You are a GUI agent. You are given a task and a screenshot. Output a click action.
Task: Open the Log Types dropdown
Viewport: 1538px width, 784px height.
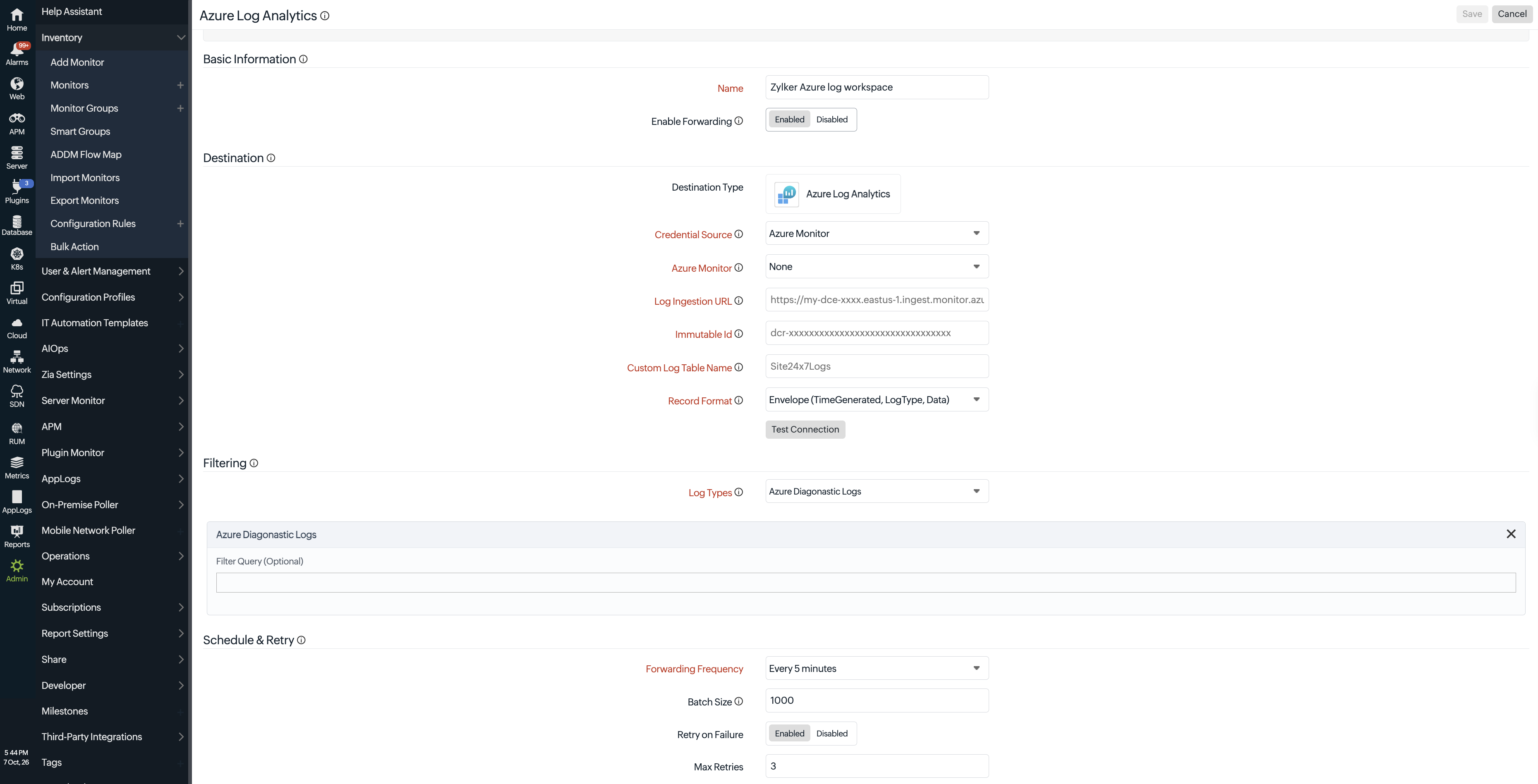[877, 491]
